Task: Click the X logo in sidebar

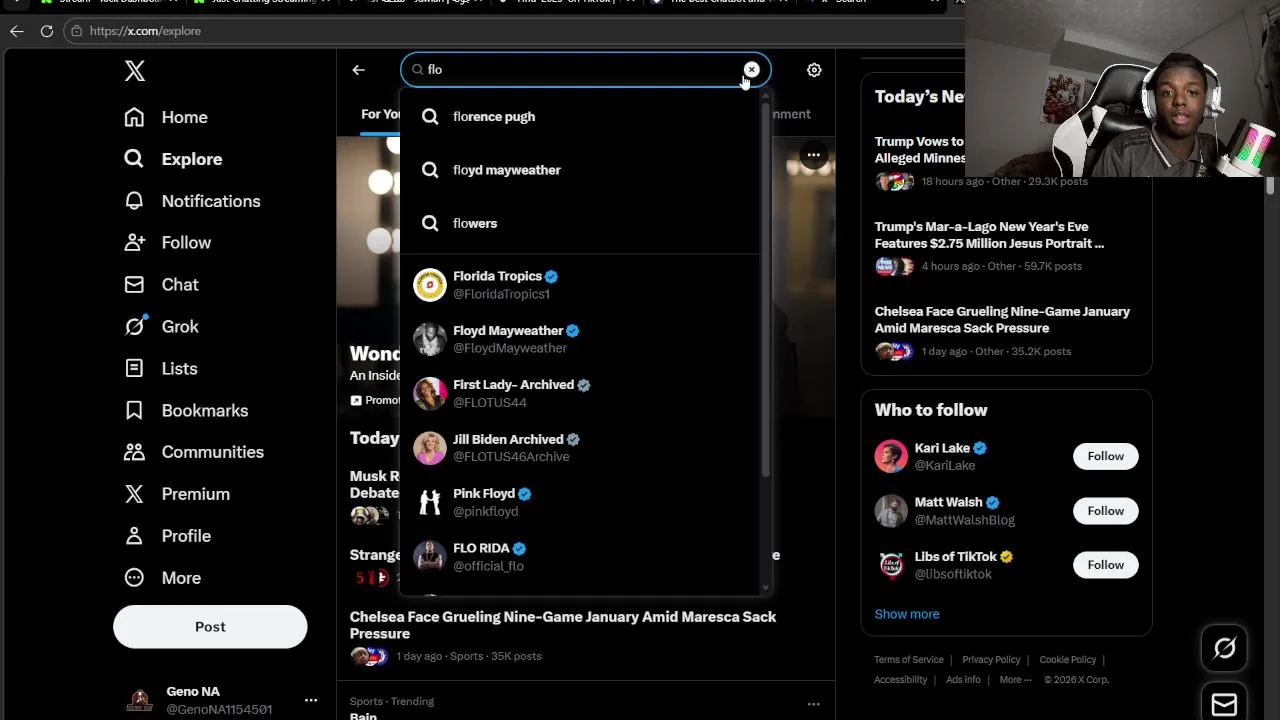Action: click(135, 71)
